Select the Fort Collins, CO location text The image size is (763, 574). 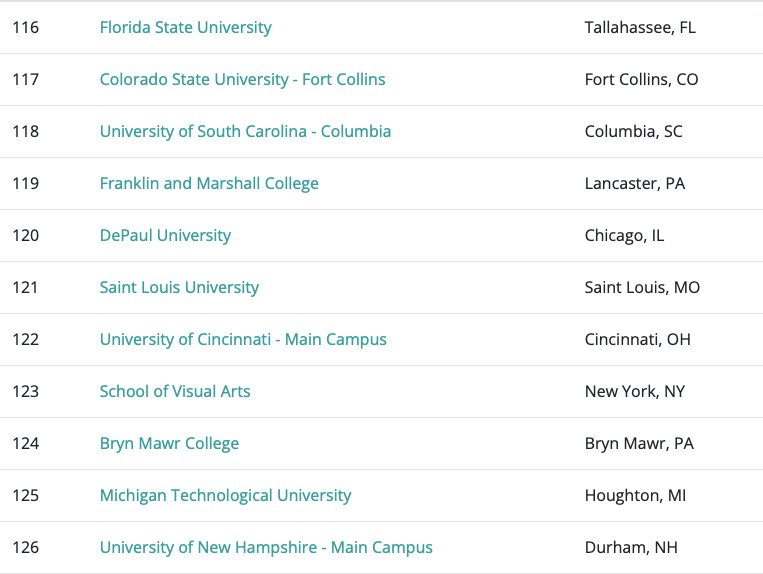pyautogui.click(x=641, y=80)
